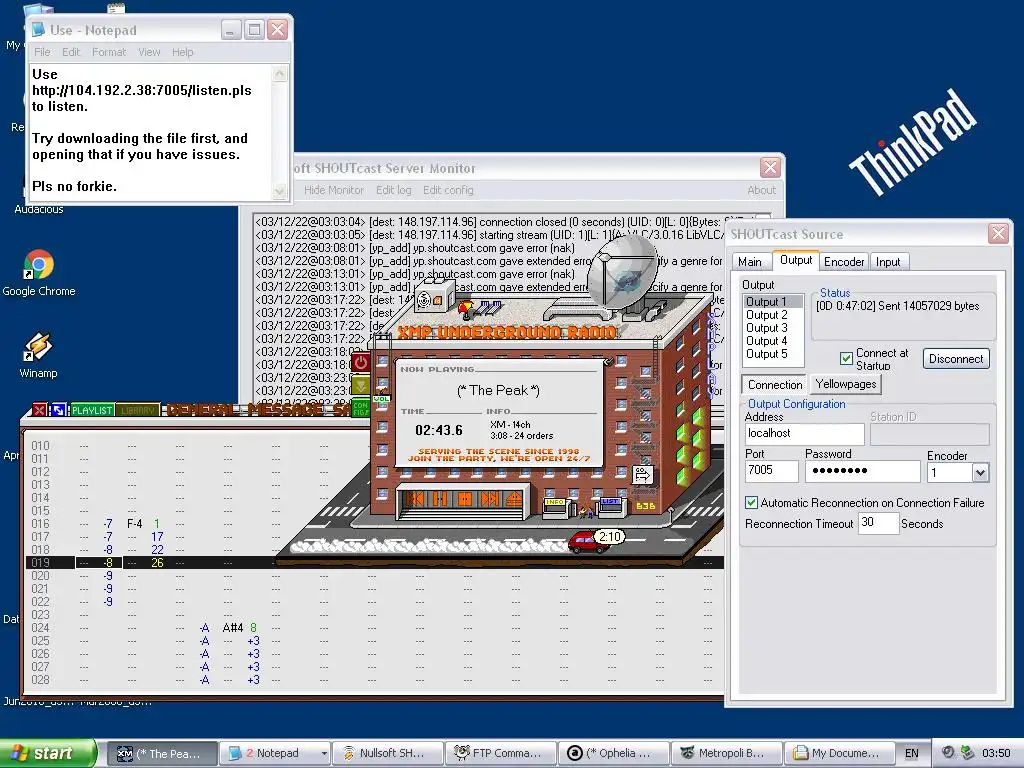Click the second system tray icon near clock
The height and width of the screenshot is (768, 1024).
tap(967, 753)
